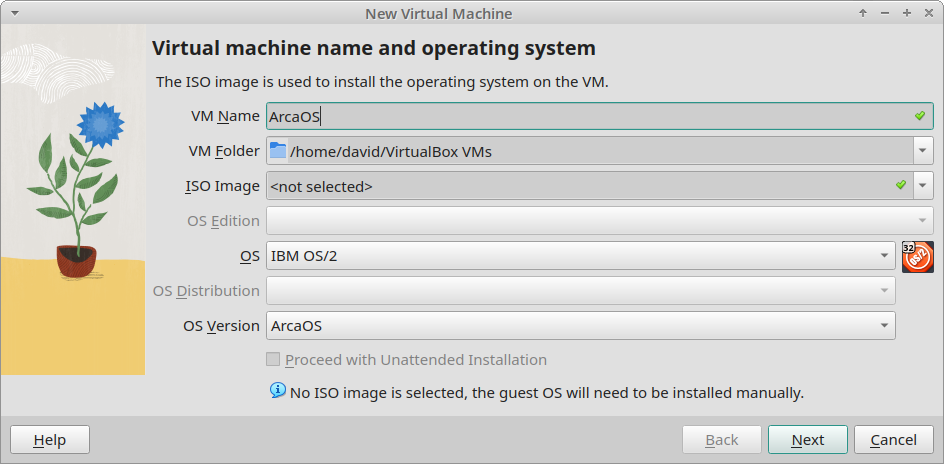Toggle Proceed with Unattended Installation checkbox
Image resolution: width=944 pixels, height=464 pixels.
273,360
